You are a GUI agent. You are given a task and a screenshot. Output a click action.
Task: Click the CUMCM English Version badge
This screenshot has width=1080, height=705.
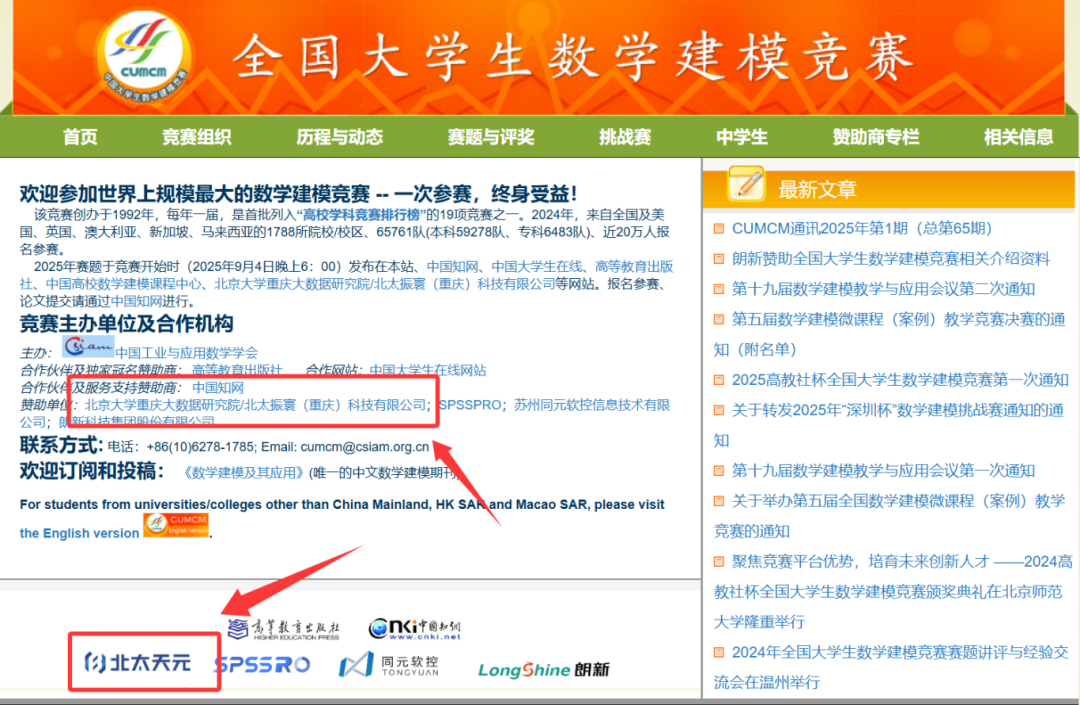pos(175,525)
